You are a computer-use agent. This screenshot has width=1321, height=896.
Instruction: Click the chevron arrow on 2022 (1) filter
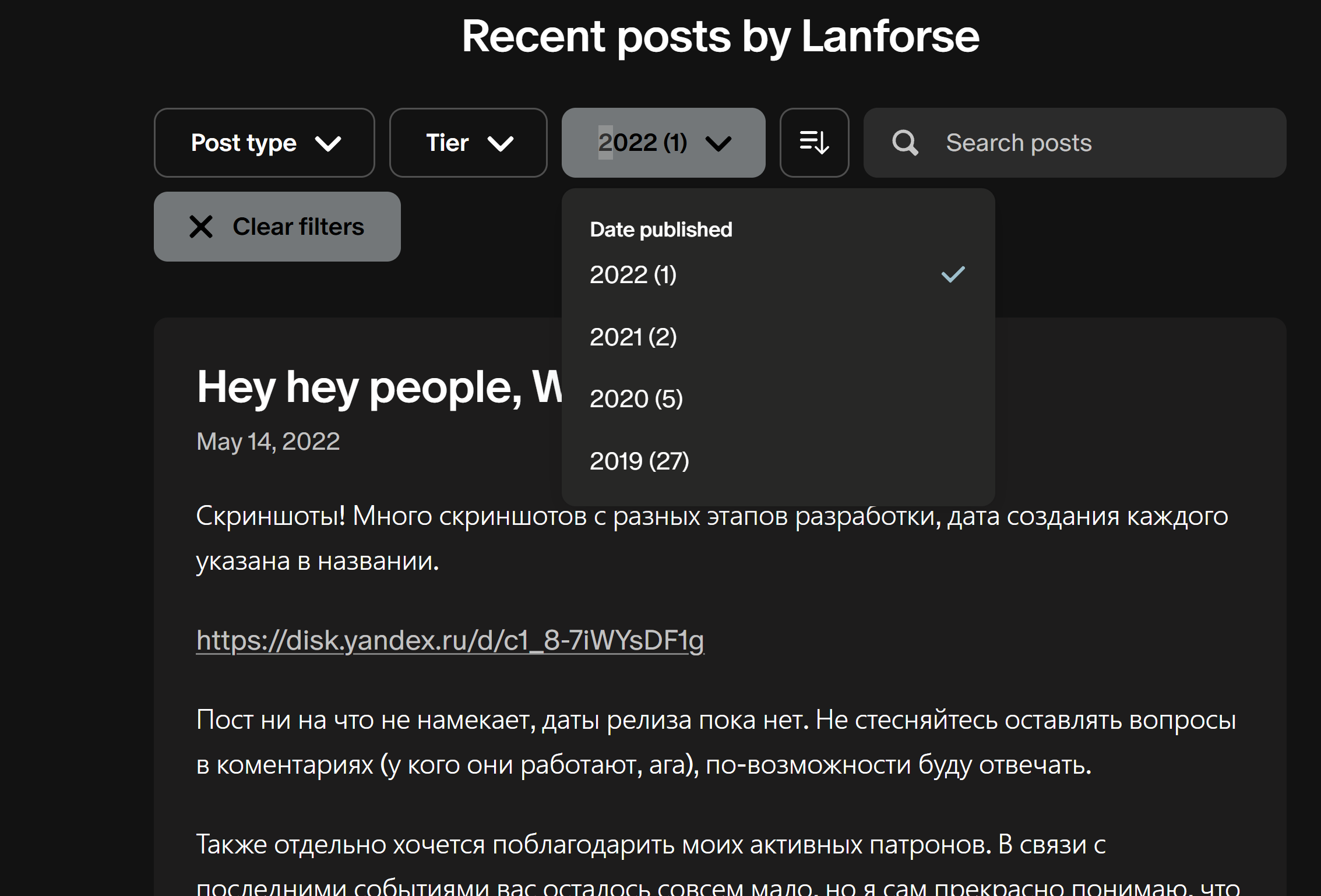[x=718, y=143]
